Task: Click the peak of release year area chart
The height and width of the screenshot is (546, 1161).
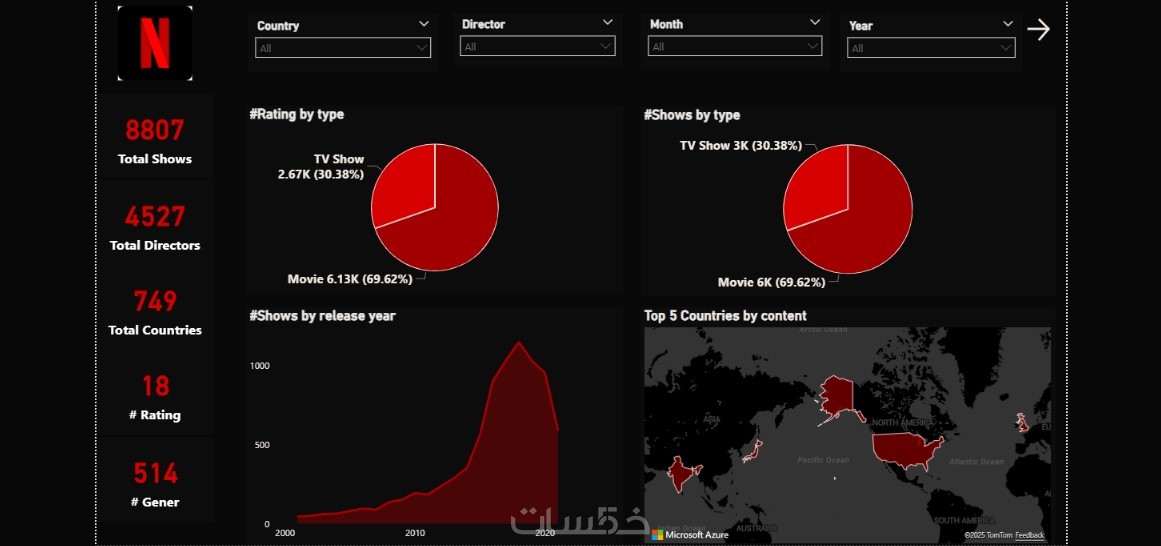Action: coord(518,342)
